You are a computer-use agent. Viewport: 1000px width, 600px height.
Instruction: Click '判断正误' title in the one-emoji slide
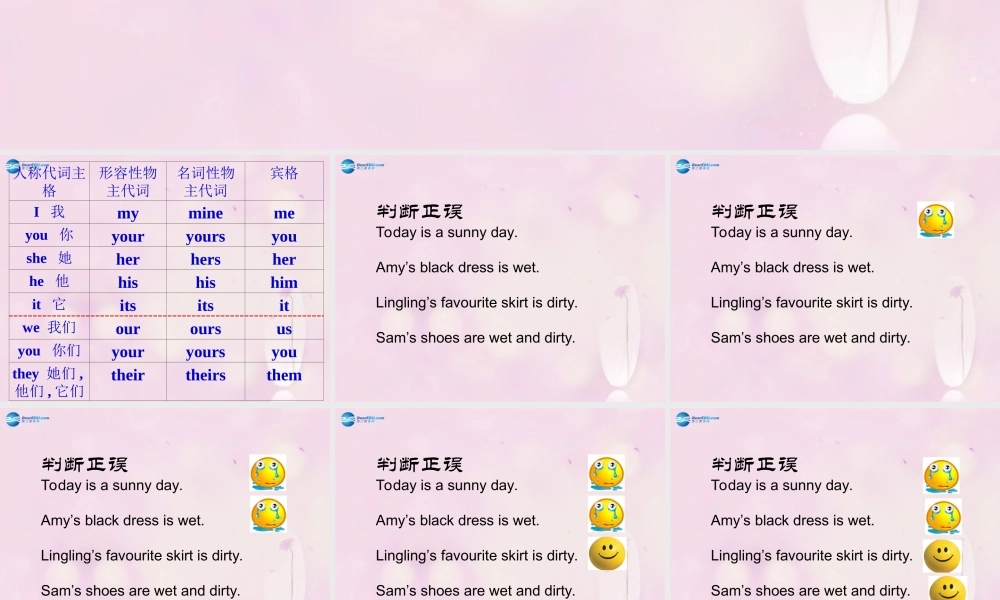tap(754, 211)
